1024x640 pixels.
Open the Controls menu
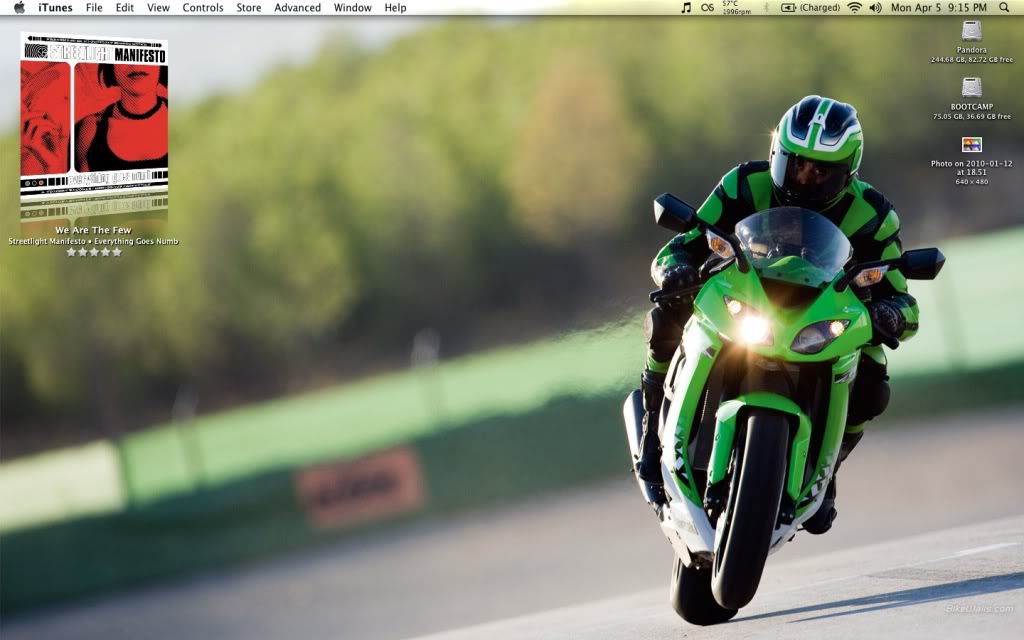[x=202, y=8]
